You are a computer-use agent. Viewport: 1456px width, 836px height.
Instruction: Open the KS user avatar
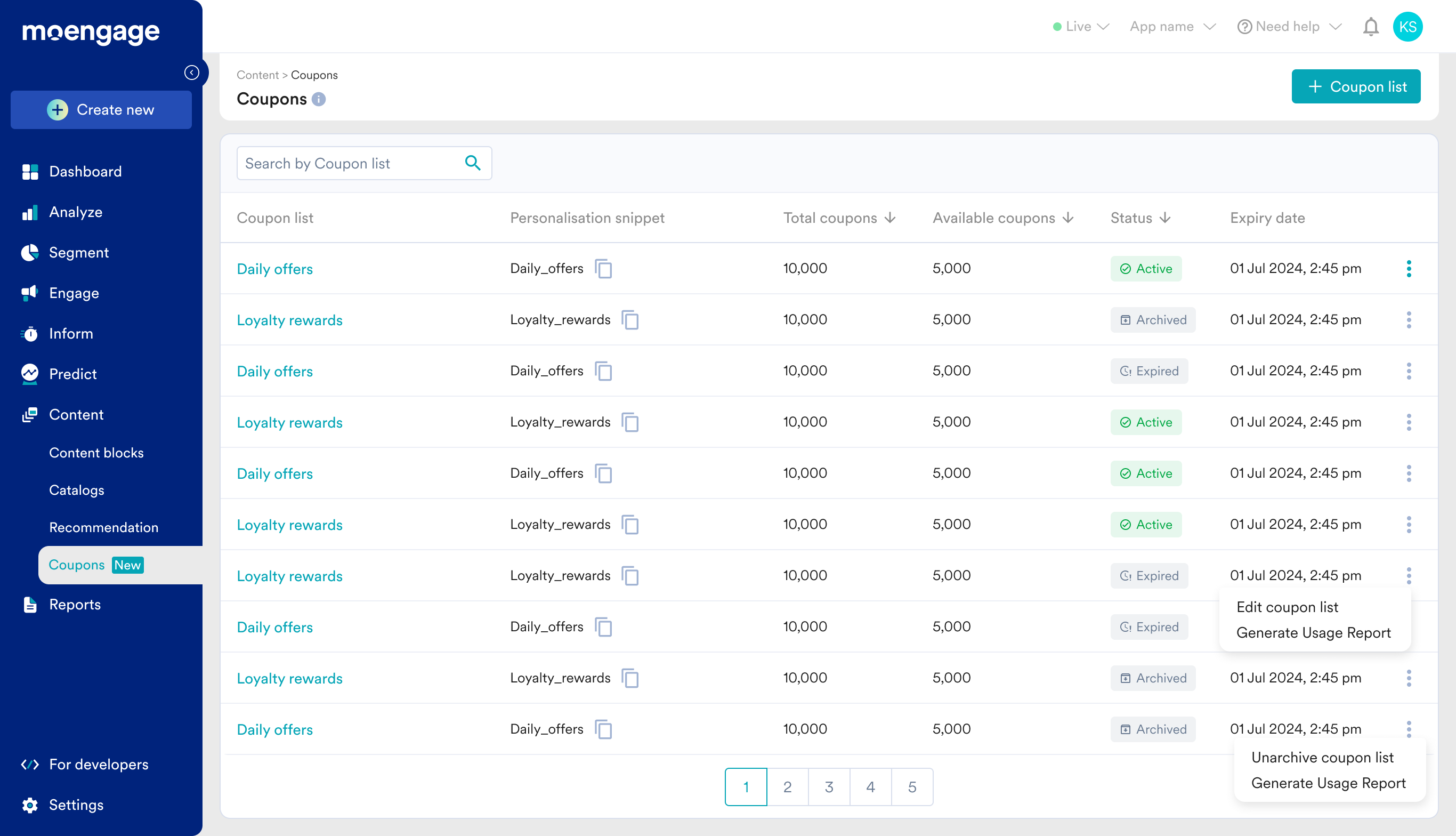[1407, 27]
